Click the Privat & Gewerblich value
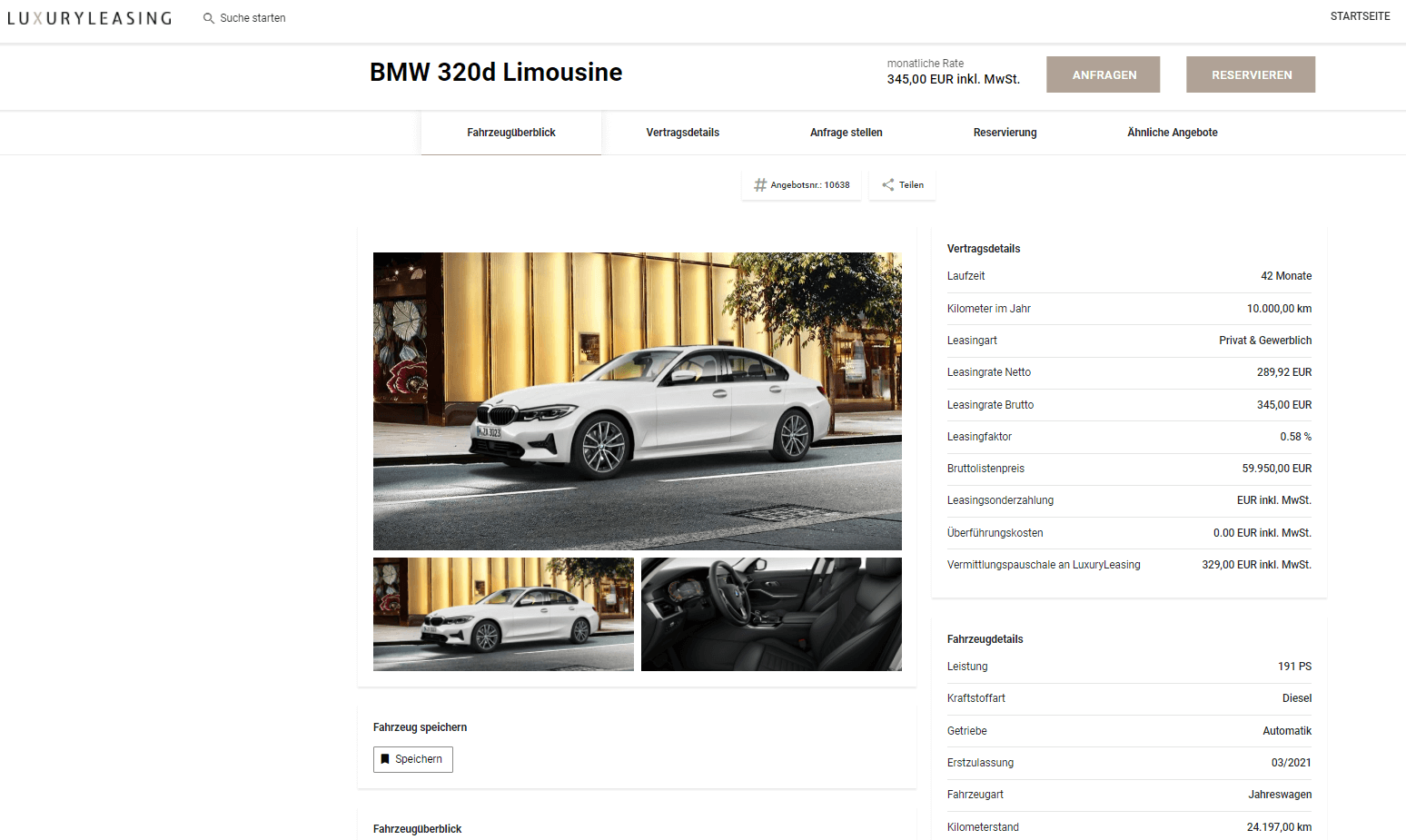Screen dimensions: 1406x840 pyautogui.click(x=1265, y=341)
